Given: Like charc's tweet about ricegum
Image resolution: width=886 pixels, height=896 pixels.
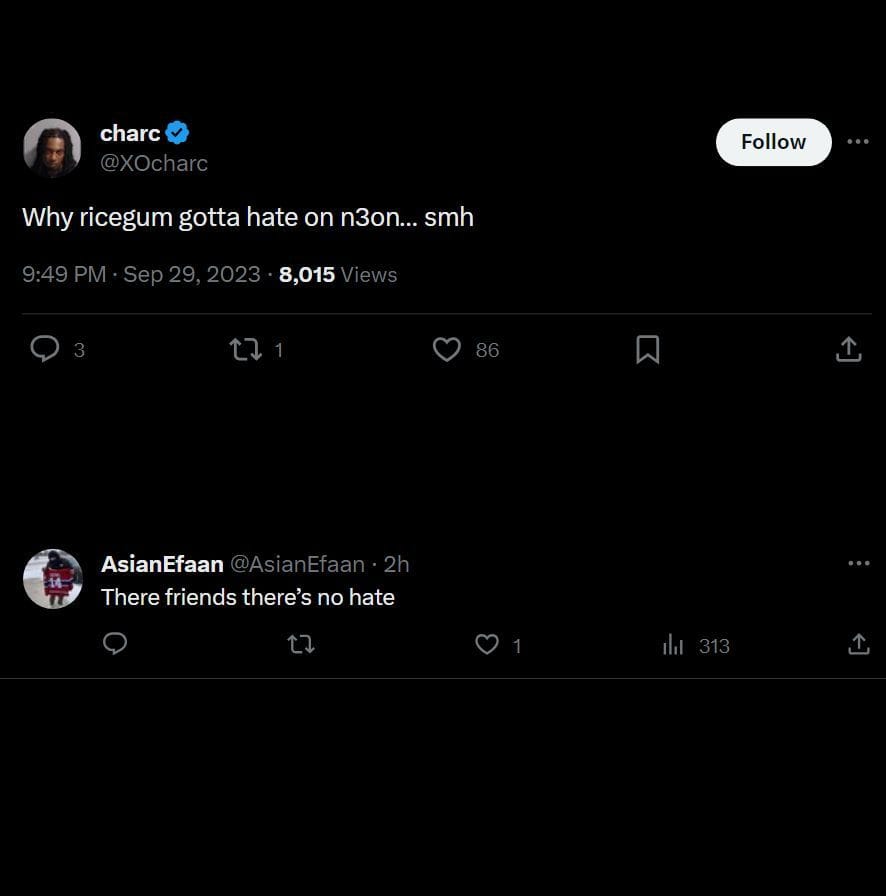Looking at the screenshot, I should (x=446, y=350).
